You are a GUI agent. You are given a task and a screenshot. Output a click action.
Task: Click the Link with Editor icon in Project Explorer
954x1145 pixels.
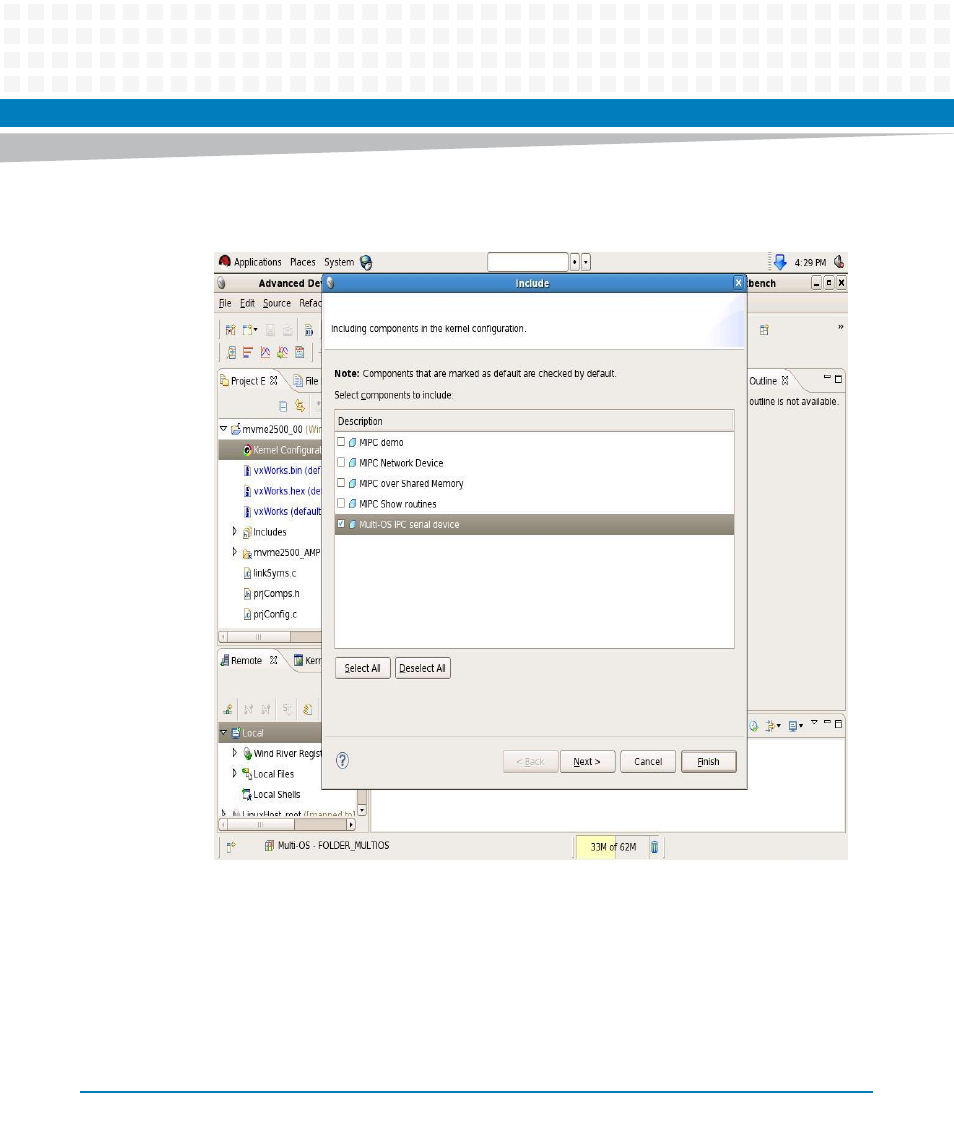tap(299, 406)
